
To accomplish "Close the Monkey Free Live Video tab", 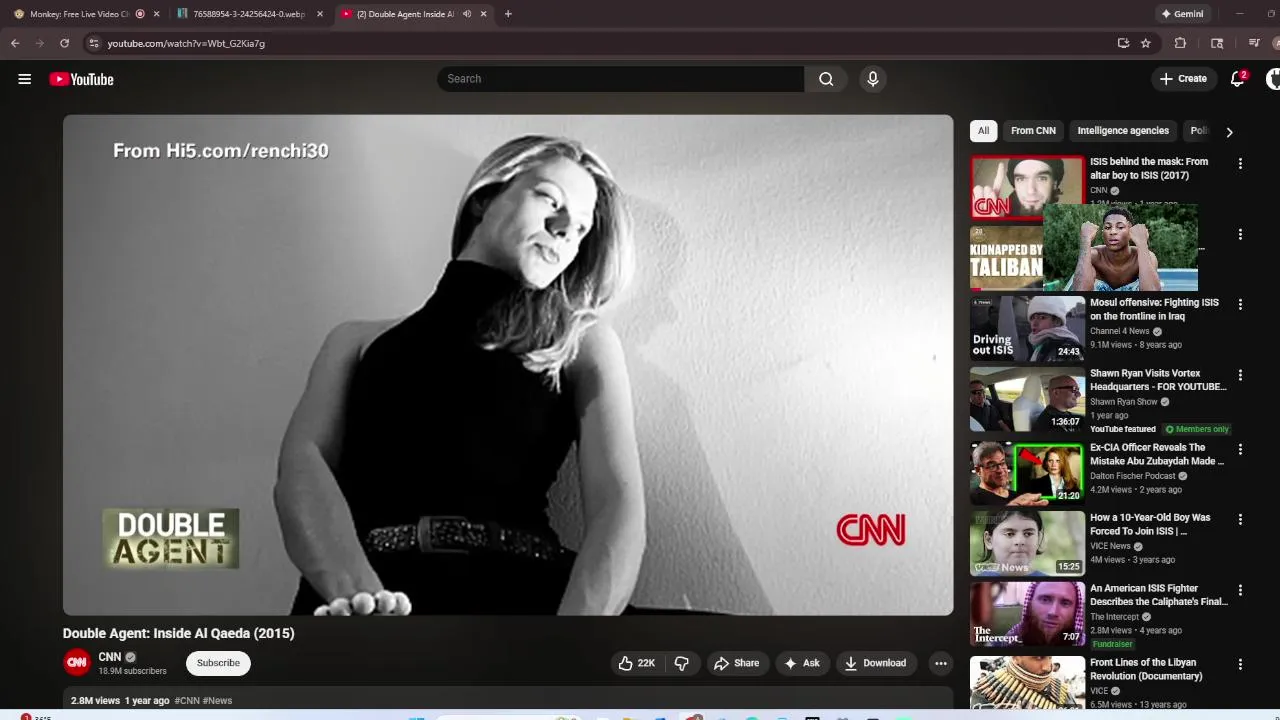I will tap(156, 14).
